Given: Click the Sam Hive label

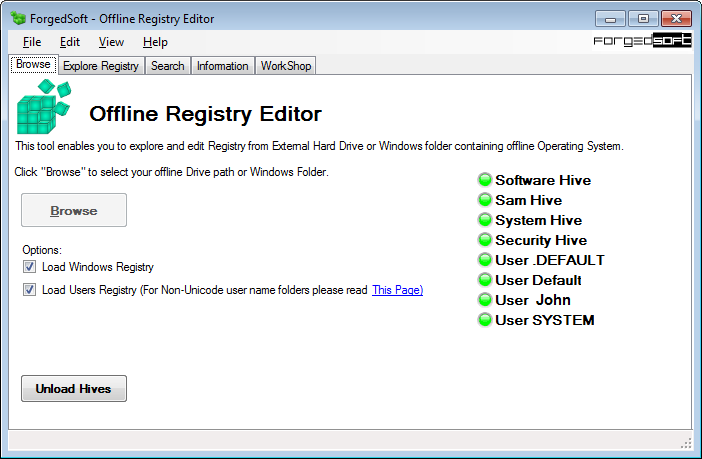Looking at the screenshot, I should point(529,200).
